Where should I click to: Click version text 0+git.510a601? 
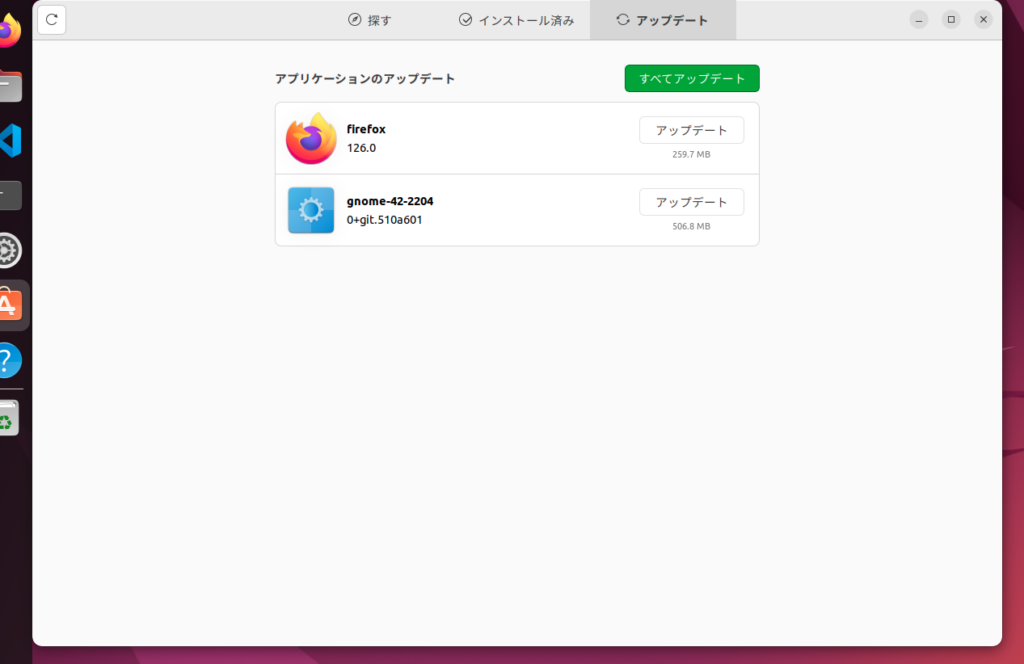tap(384, 219)
